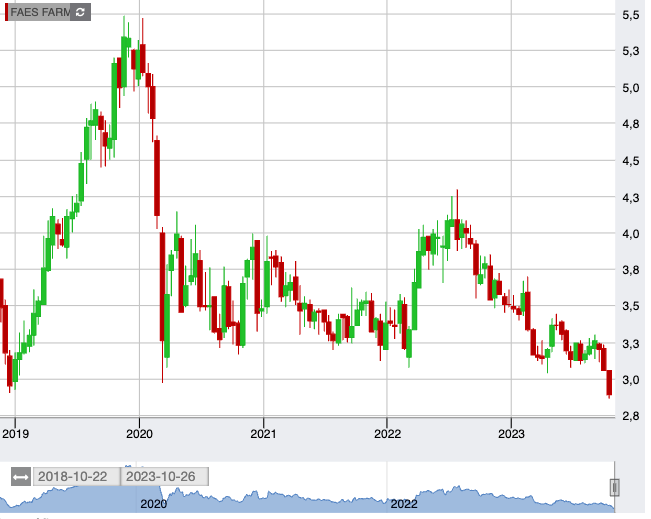Image resolution: width=651 pixels, height=519 pixels.
Task: Click the 5,3 price axis label
Action: [631, 51]
